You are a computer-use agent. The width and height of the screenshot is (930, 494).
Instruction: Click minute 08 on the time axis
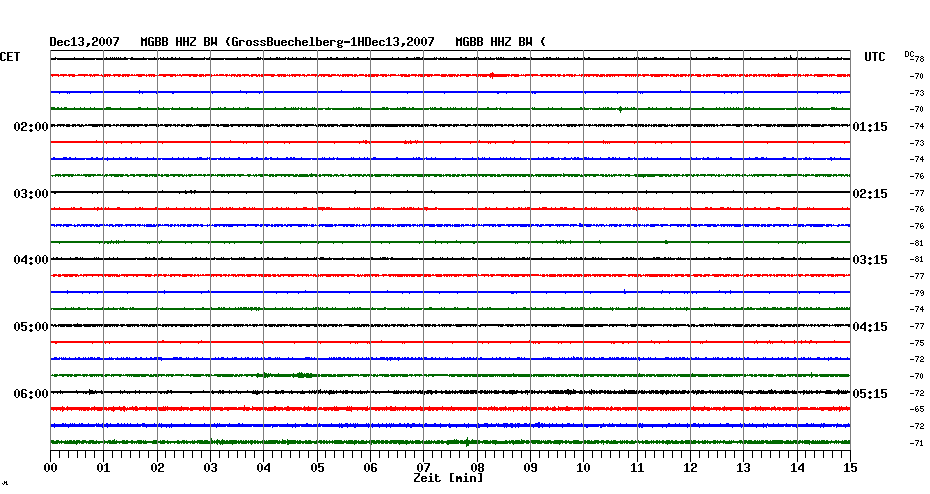pyautogui.click(x=477, y=468)
